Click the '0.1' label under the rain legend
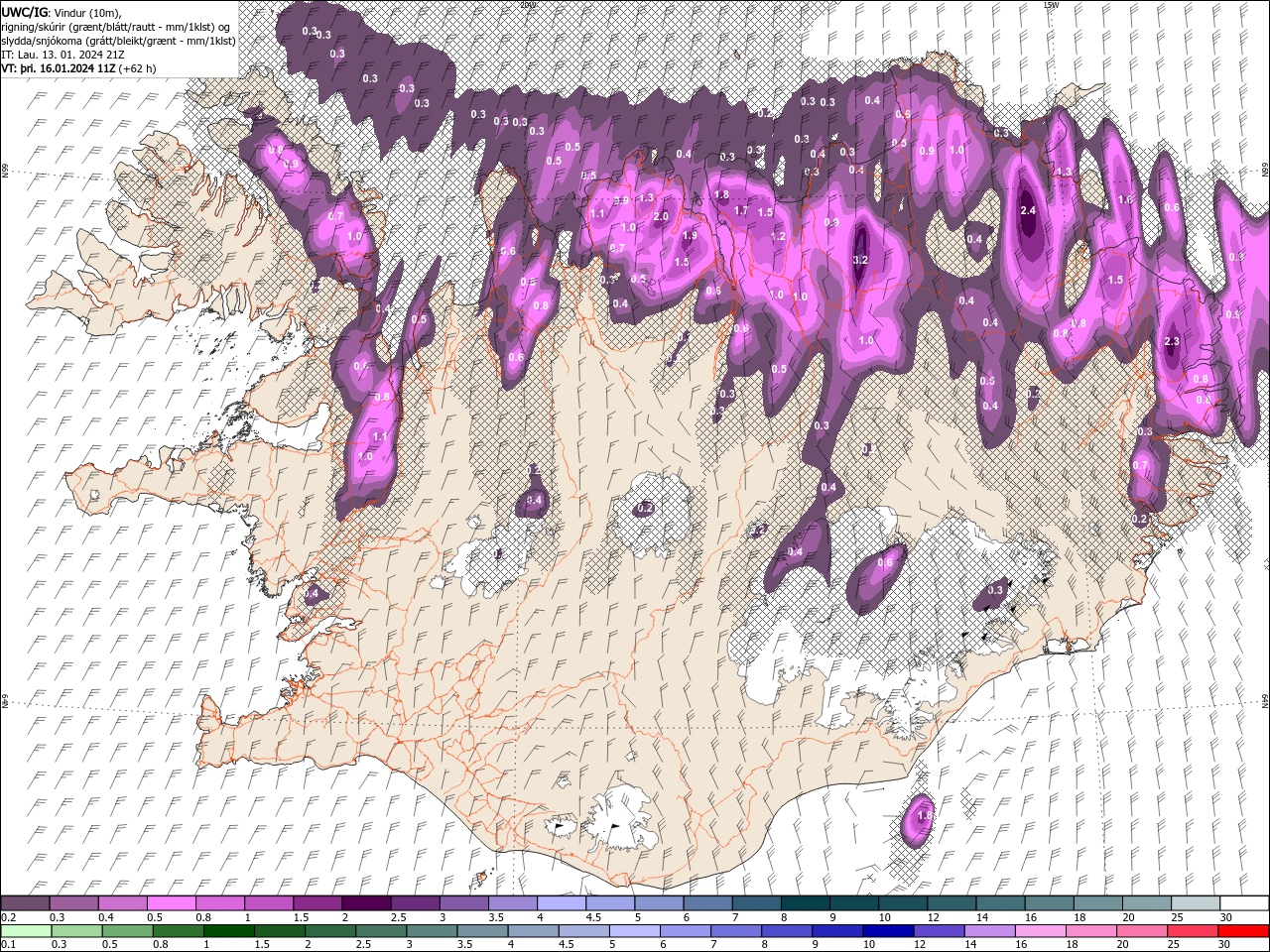1270x952 pixels. [x=8, y=945]
